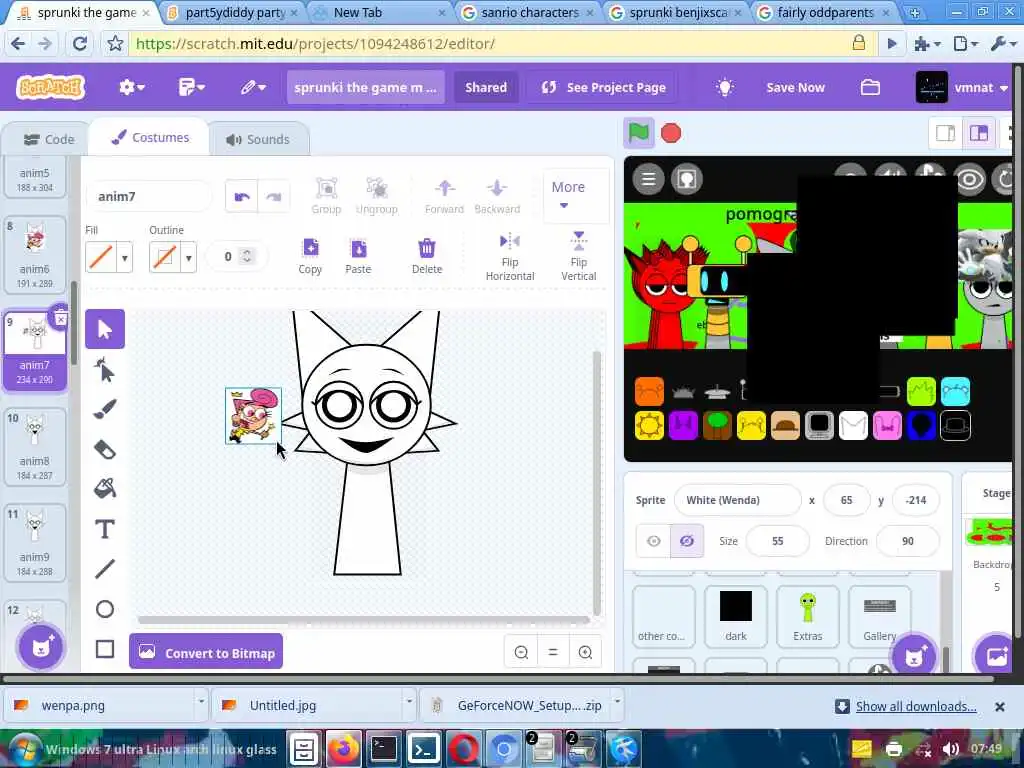The image size is (1024, 768).
Task: Open the Costumes tab
Action: pyautogui.click(x=150, y=137)
